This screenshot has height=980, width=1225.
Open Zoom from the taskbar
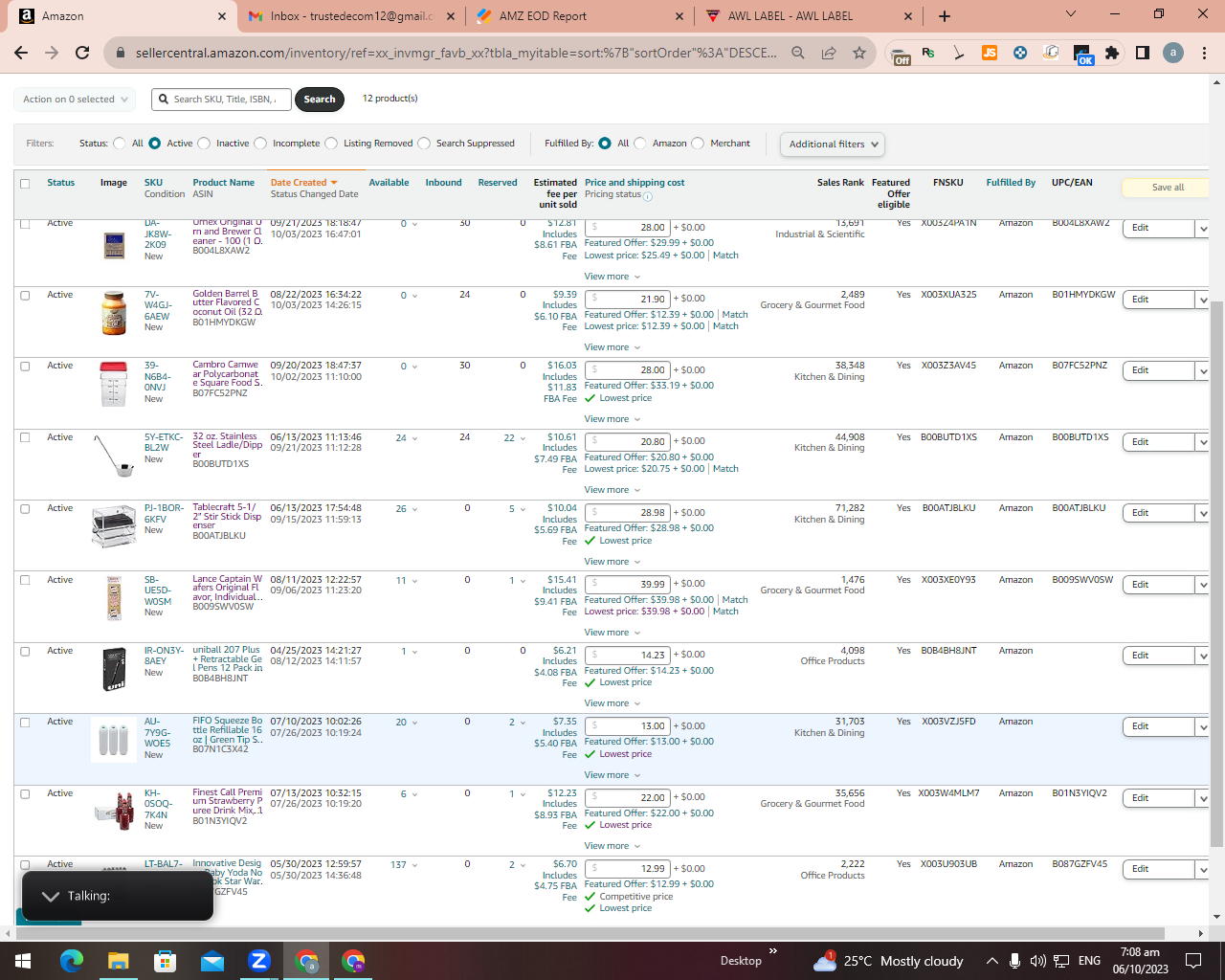point(259,960)
